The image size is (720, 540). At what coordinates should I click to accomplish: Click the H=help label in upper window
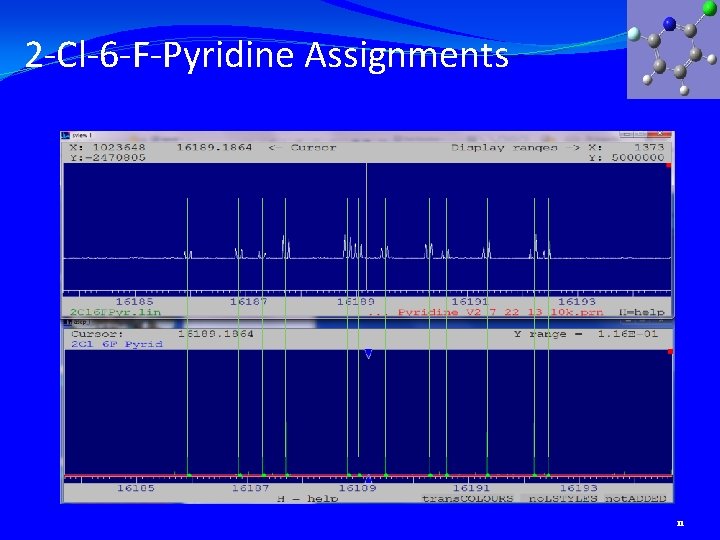[641, 312]
